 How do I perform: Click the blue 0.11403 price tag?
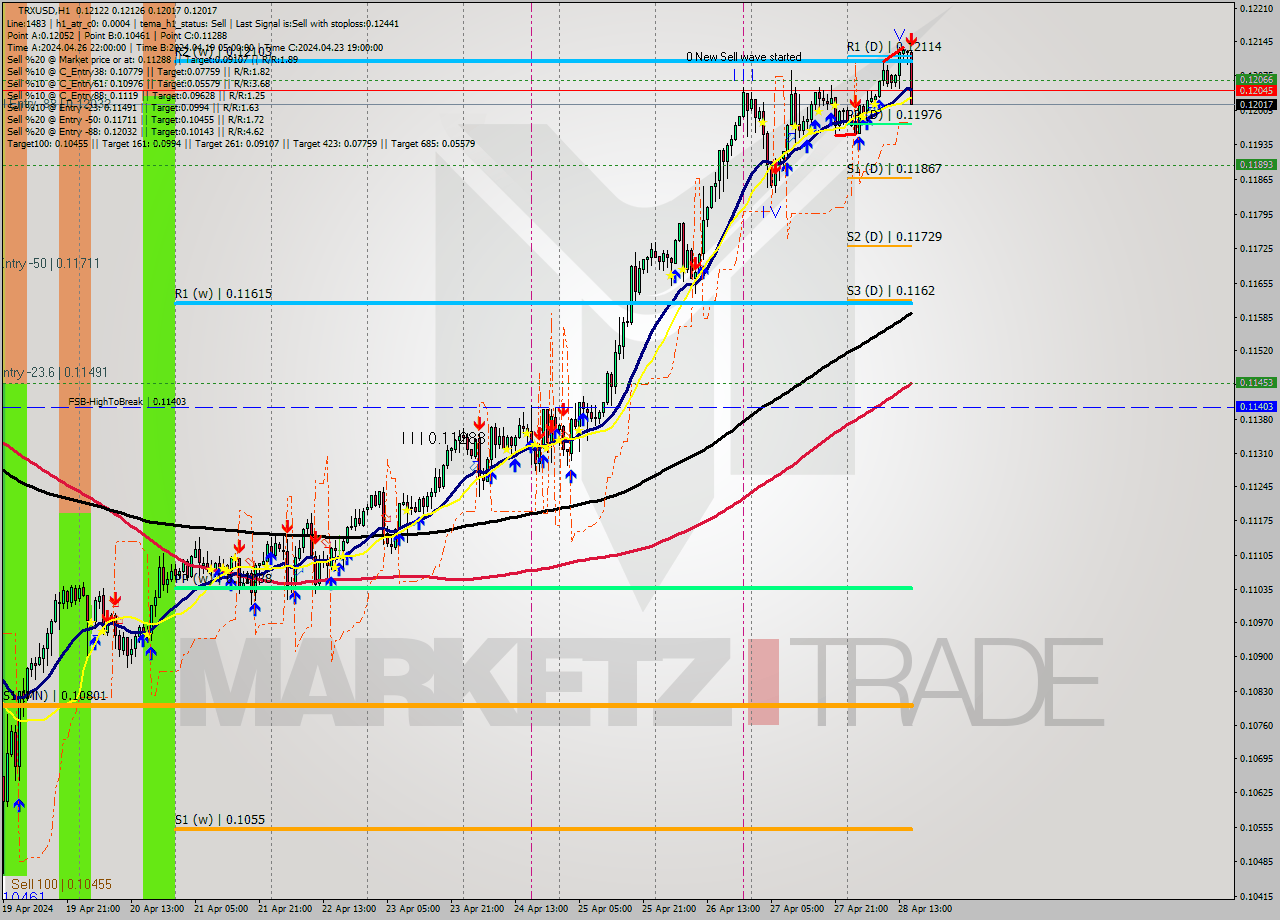pos(1256,406)
